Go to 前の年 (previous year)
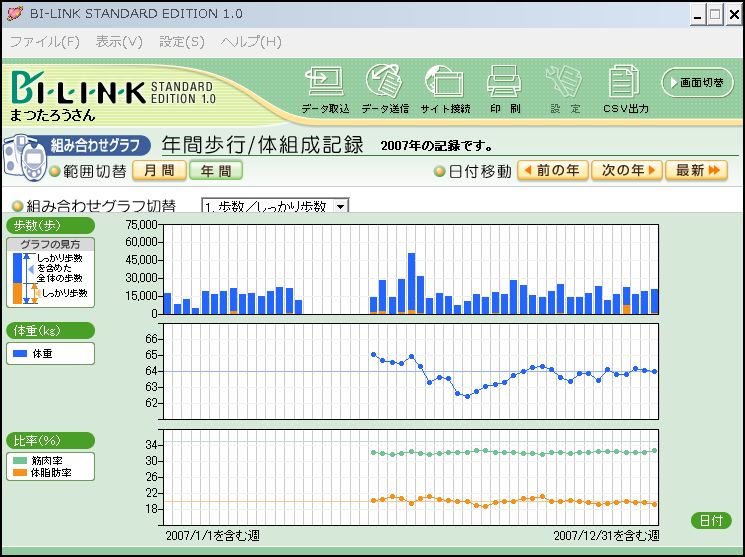 point(552,171)
